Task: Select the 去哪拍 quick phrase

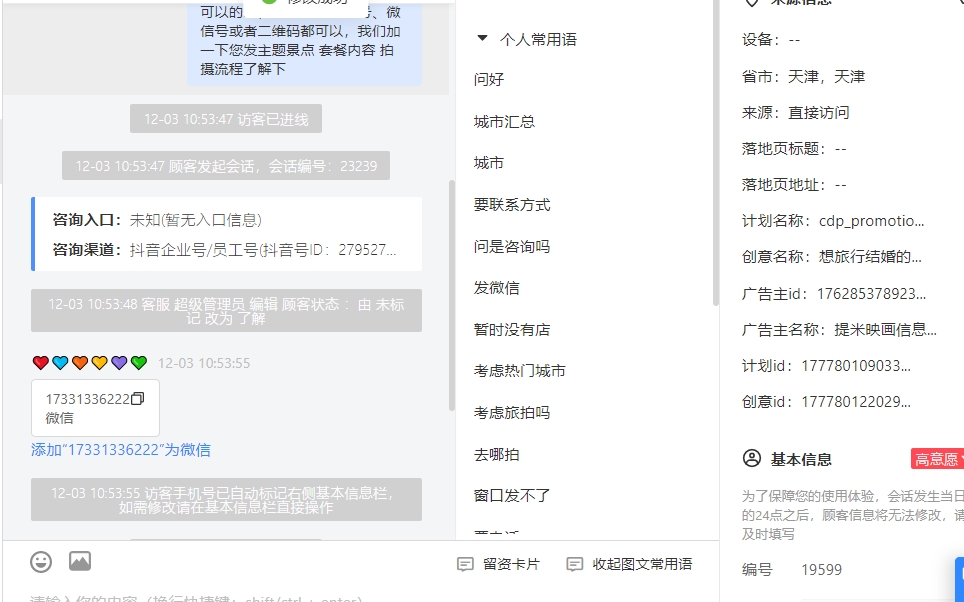Action: pyautogui.click(x=496, y=454)
